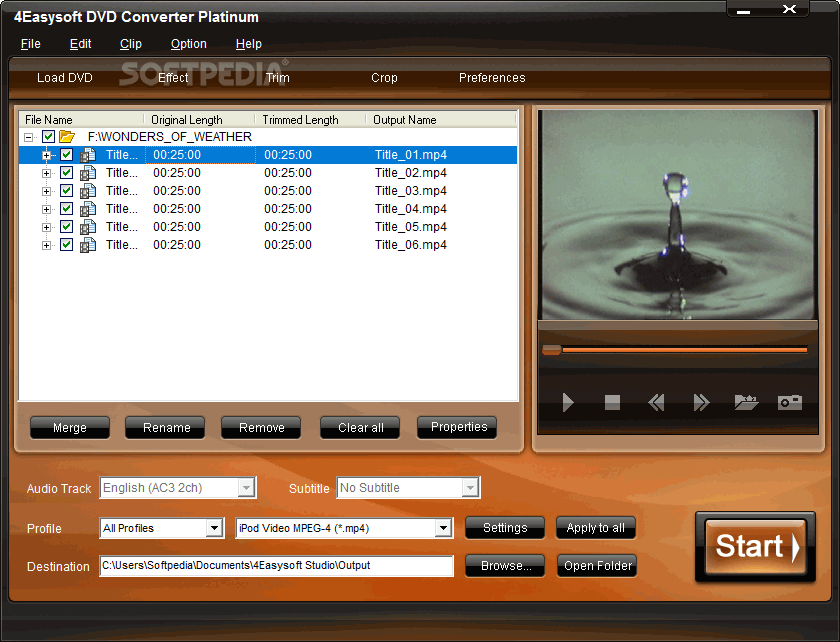Click Load DVD in the toolbar
Viewport: 840px width, 642px height.
click(x=65, y=78)
